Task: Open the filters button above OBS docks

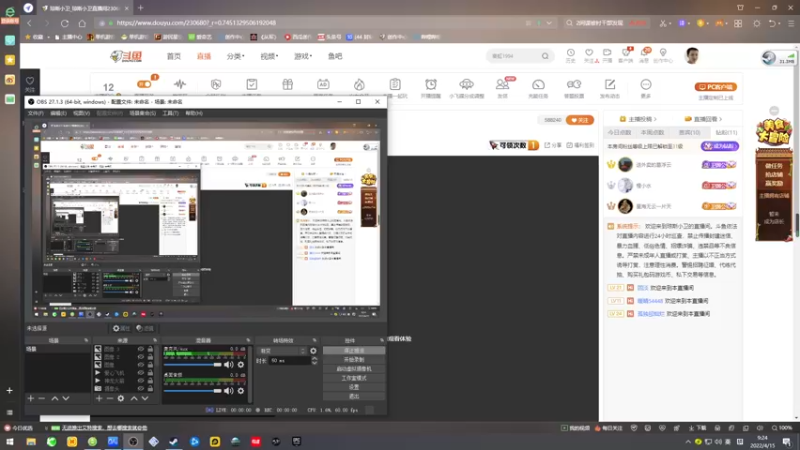Action: click(145, 329)
